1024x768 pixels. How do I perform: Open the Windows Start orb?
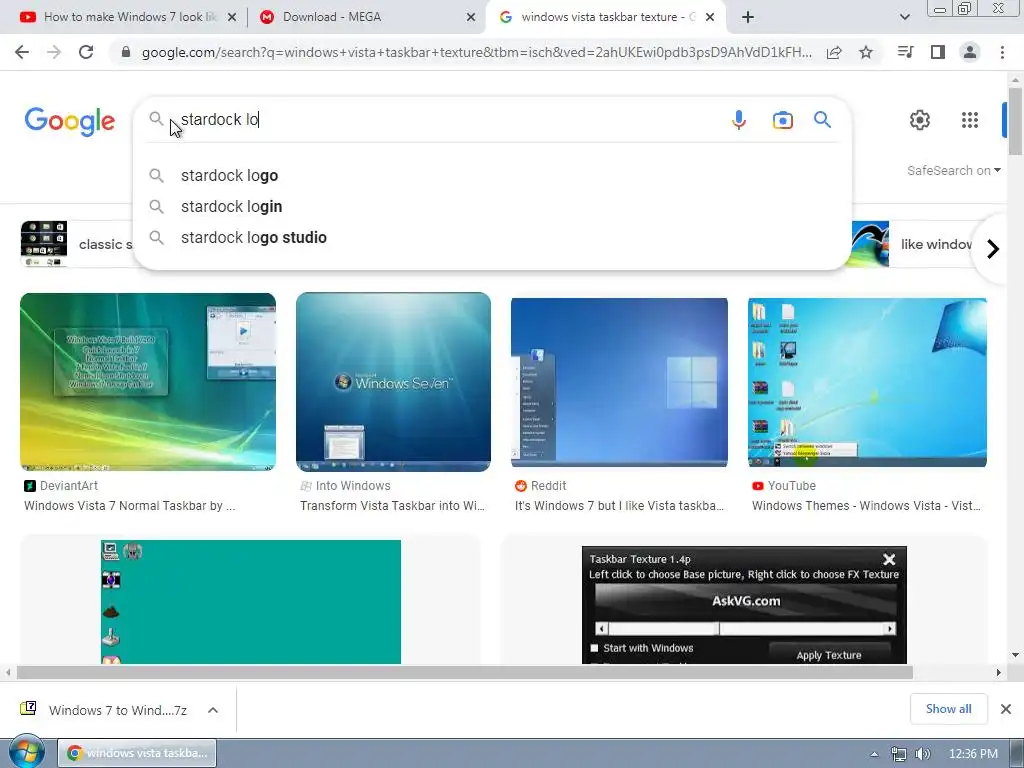(x=26, y=752)
